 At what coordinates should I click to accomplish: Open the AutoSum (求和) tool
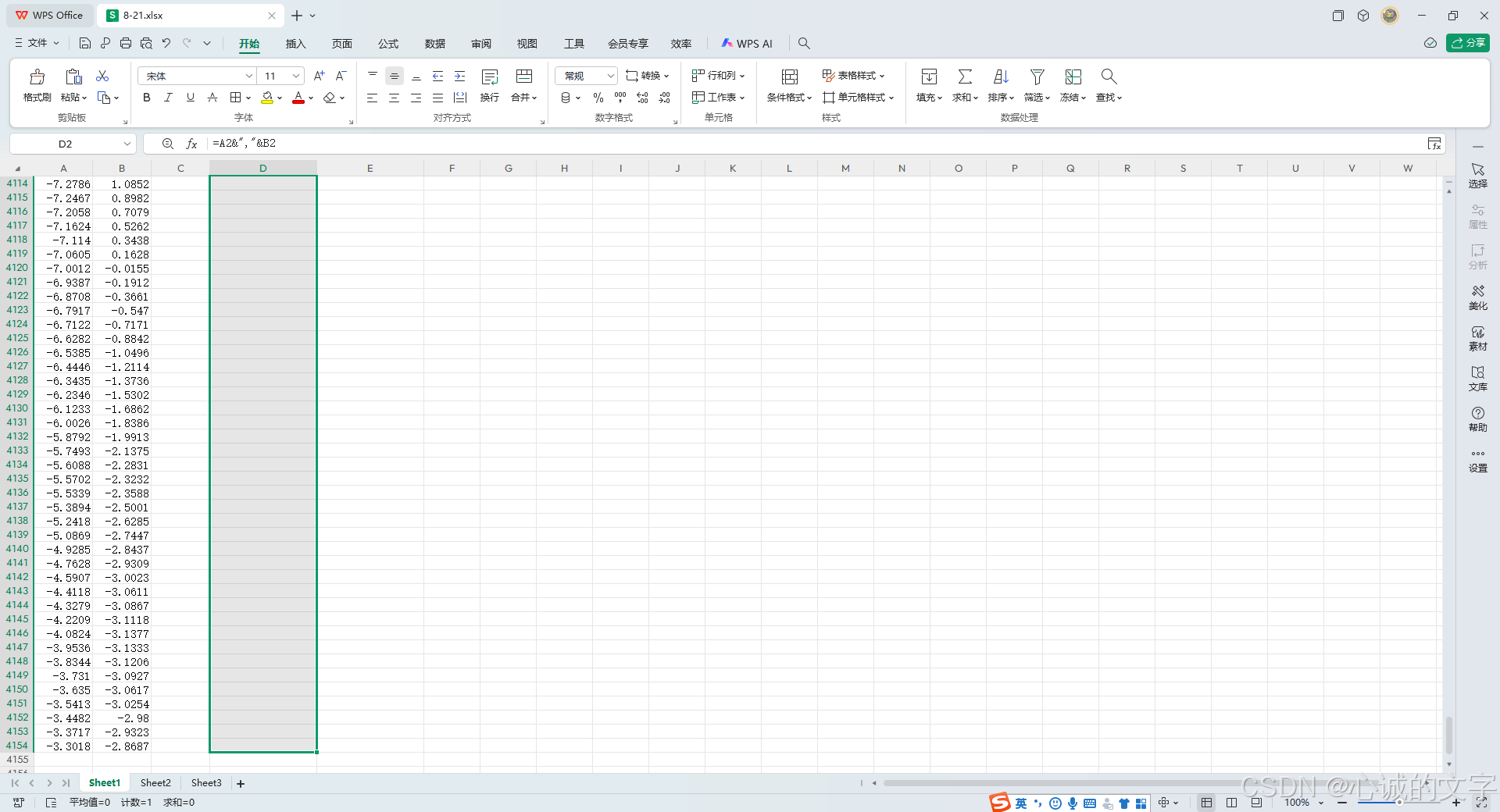(964, 86)
